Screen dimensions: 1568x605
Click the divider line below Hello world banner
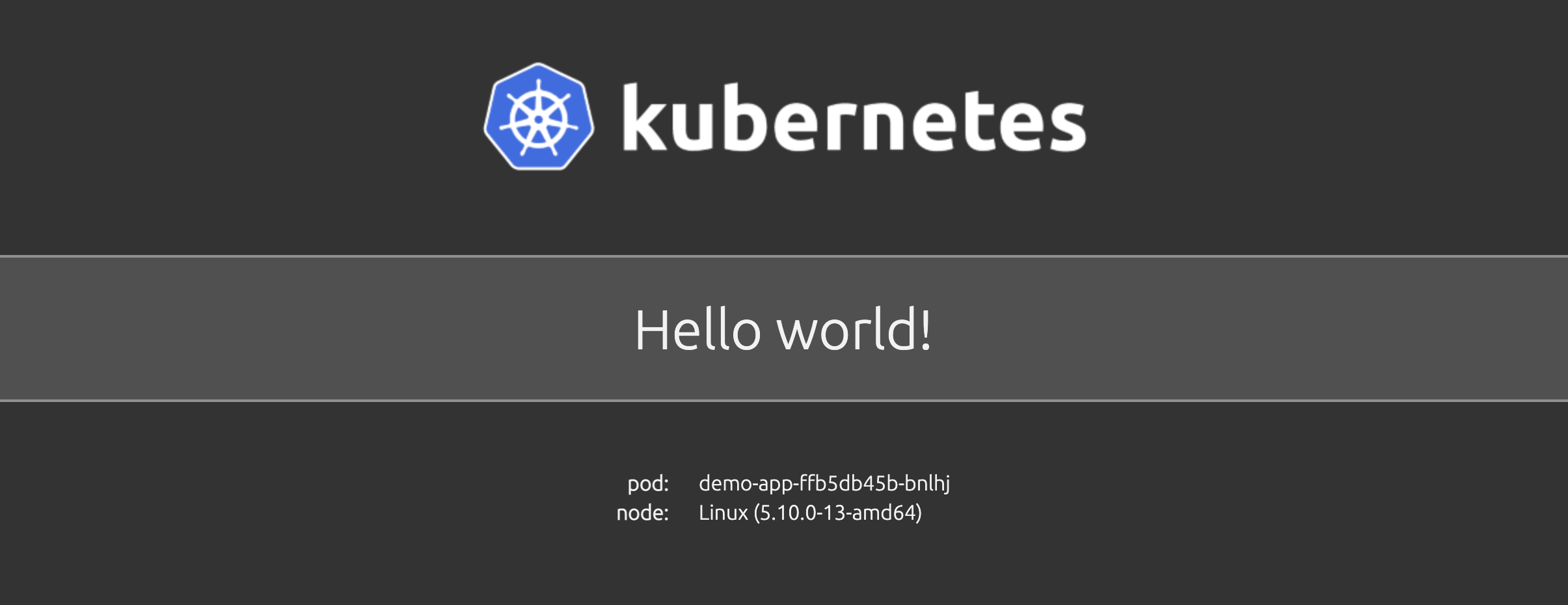(783, 401)
